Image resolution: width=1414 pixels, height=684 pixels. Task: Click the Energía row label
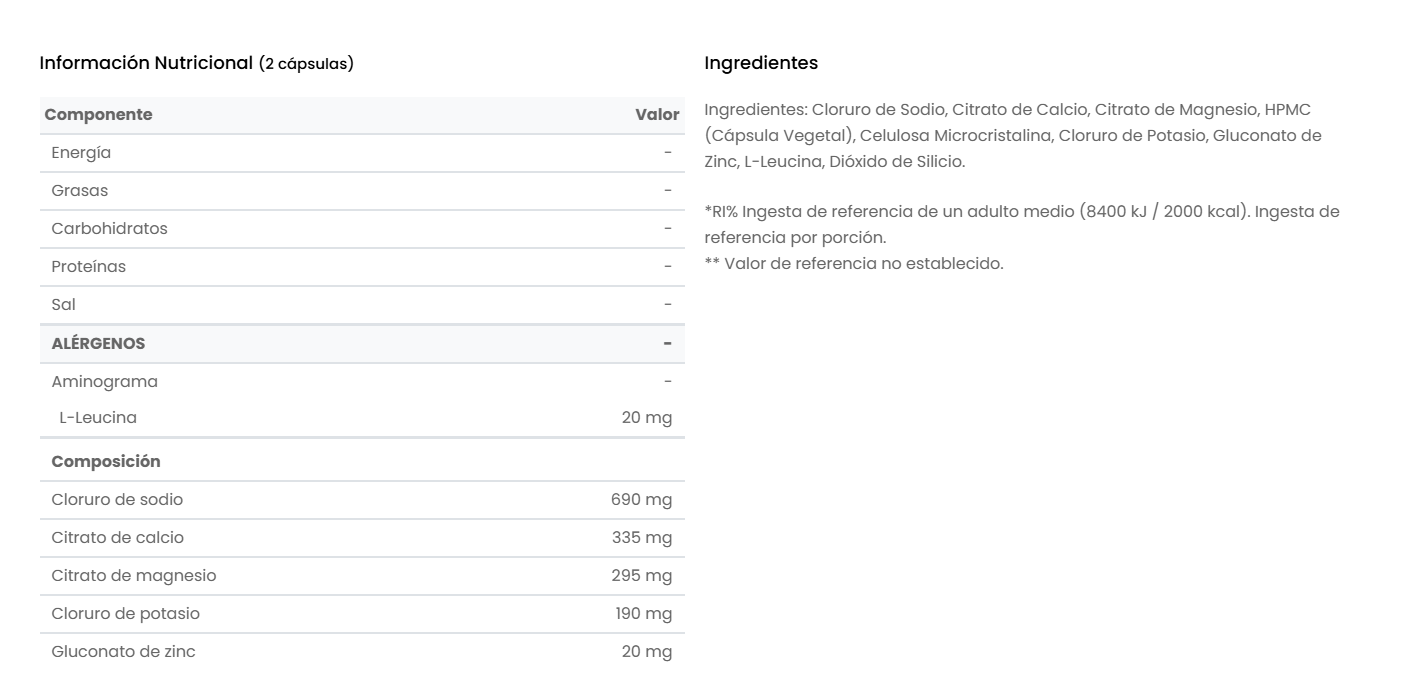81,153
